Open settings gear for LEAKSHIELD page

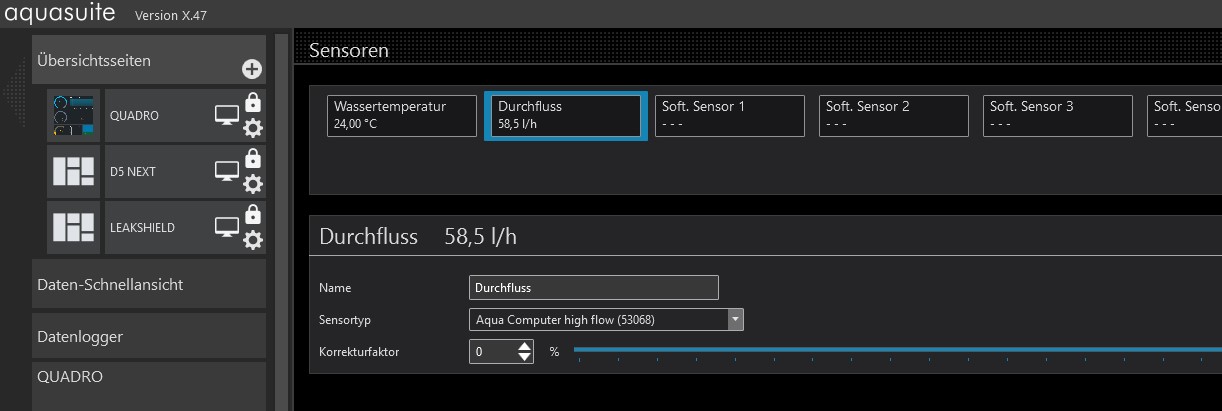tap(253, 239)
